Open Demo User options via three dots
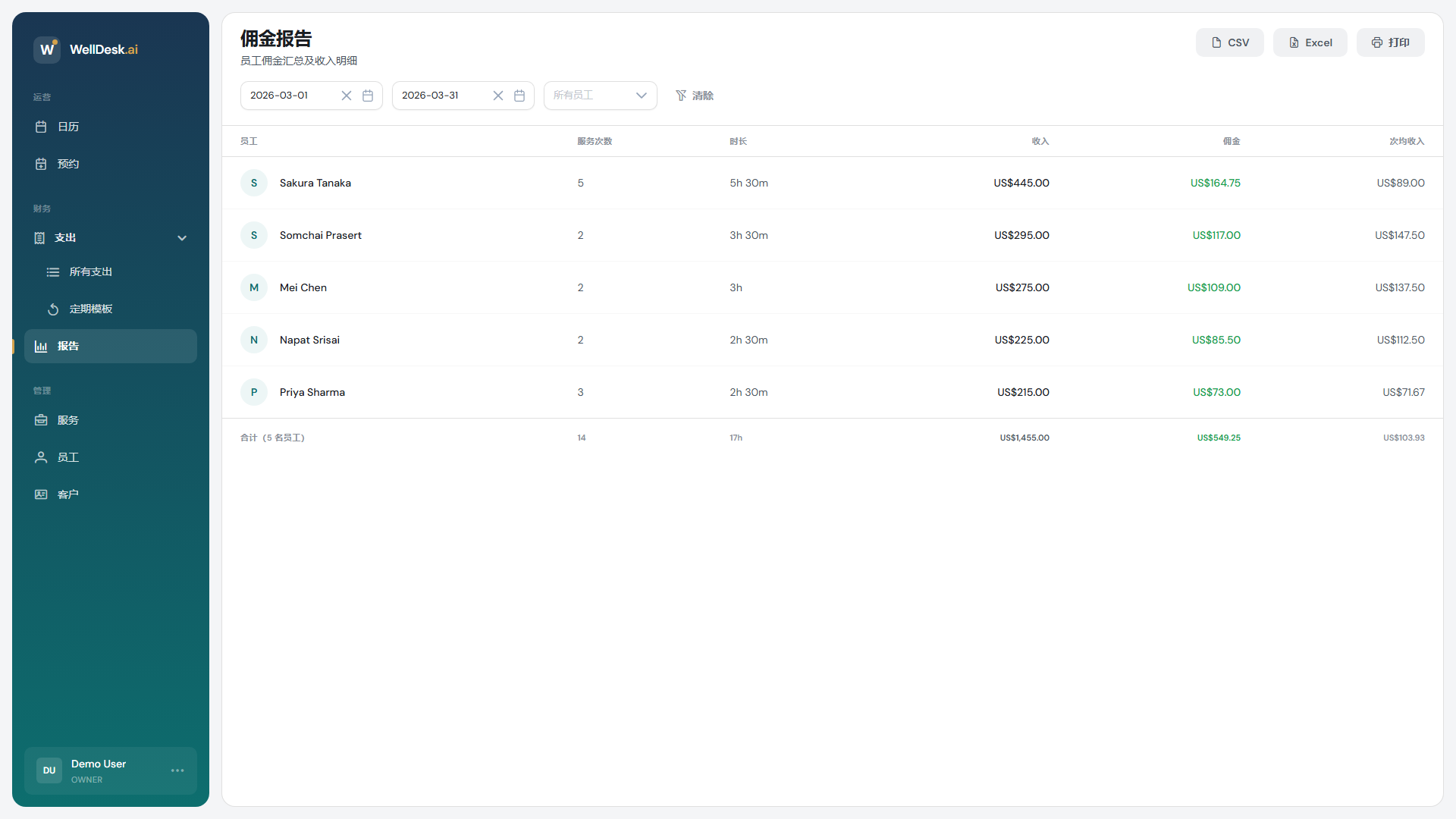 point(177,770)
